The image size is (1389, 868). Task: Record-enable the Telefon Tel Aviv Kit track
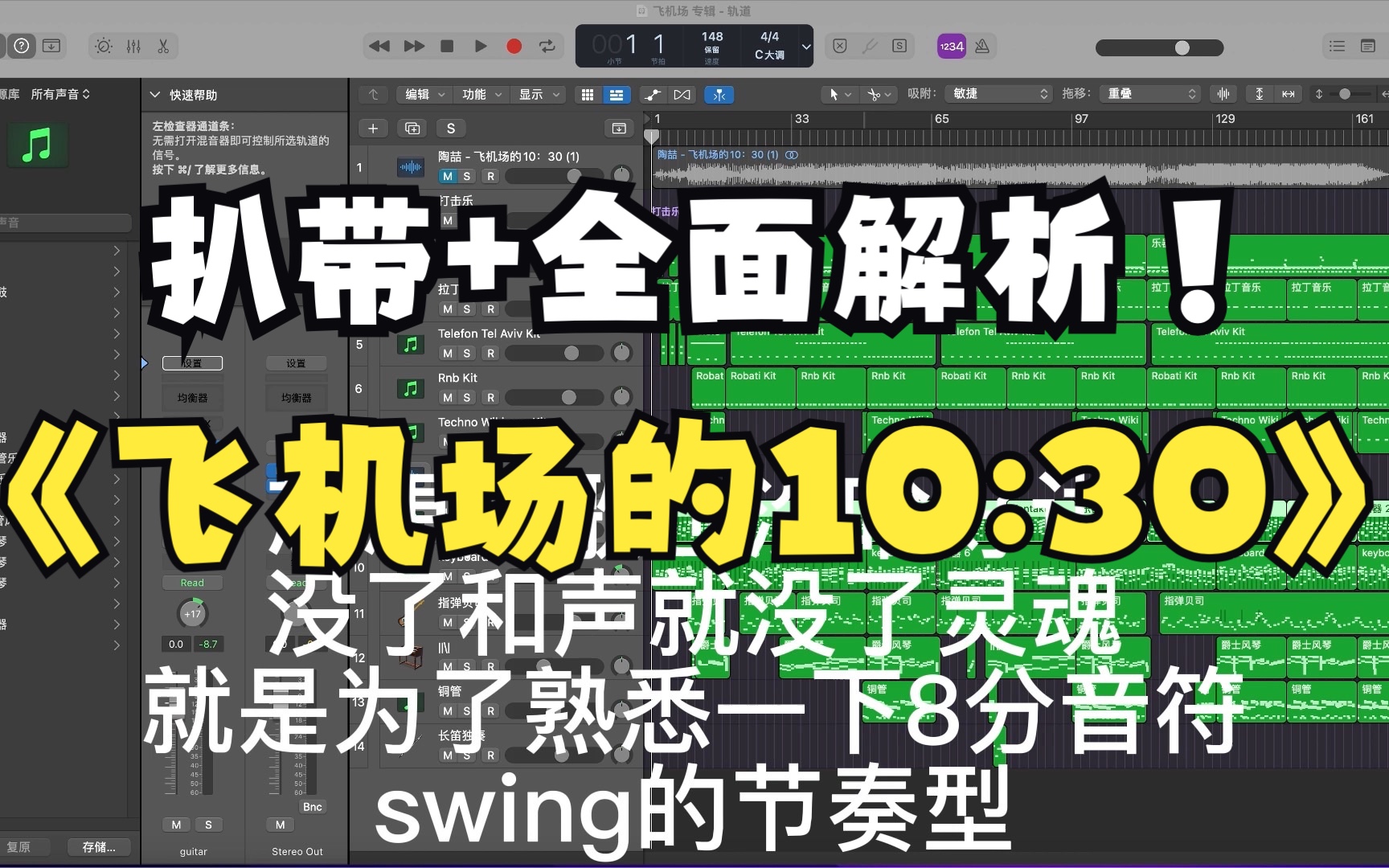pos(490,353)
